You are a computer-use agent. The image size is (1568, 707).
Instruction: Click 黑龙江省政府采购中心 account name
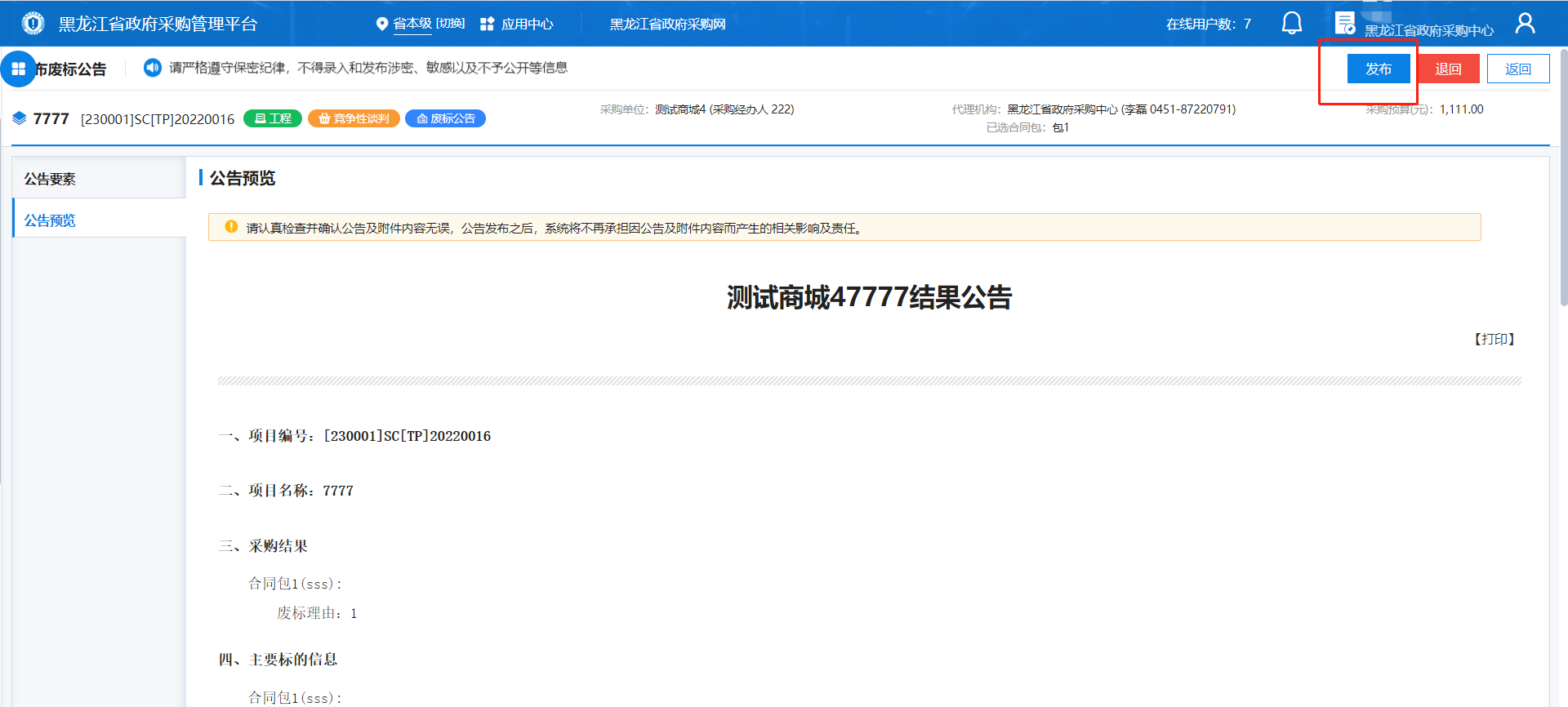tap(1428, 30)
